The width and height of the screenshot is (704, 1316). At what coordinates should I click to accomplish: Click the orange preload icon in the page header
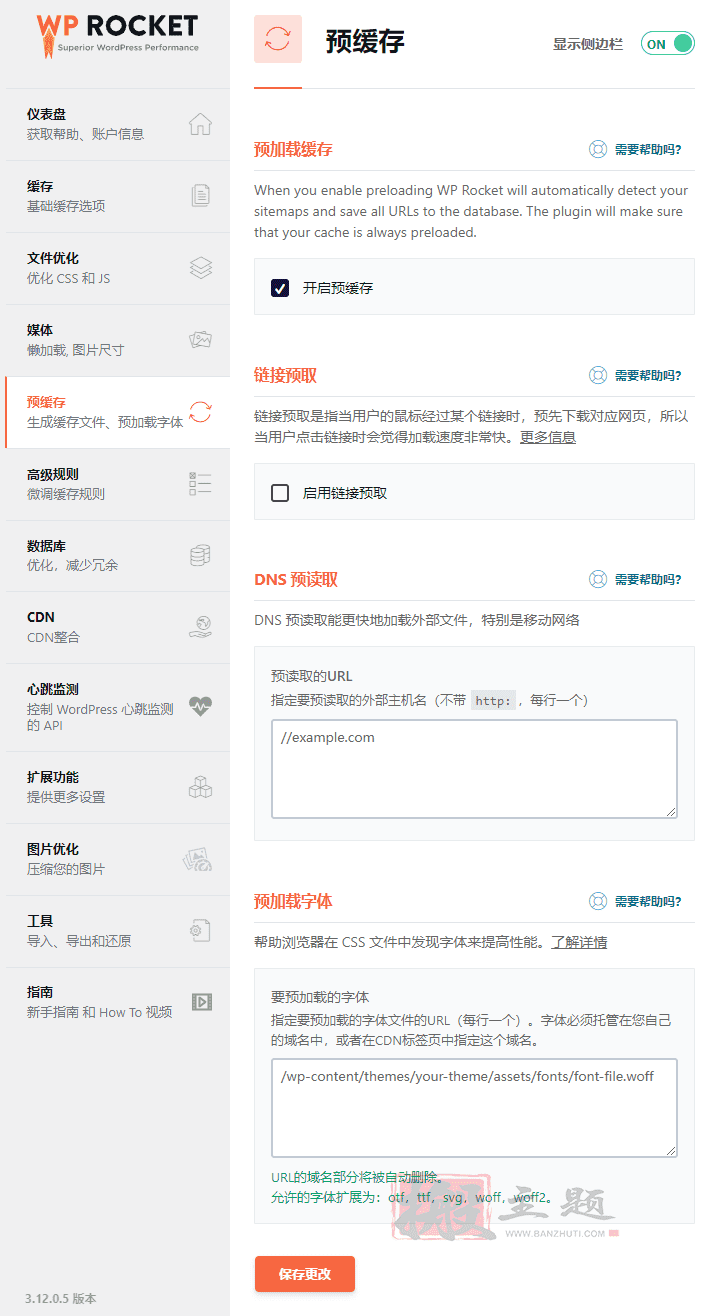pyautogui.click(x=278, y=39)
